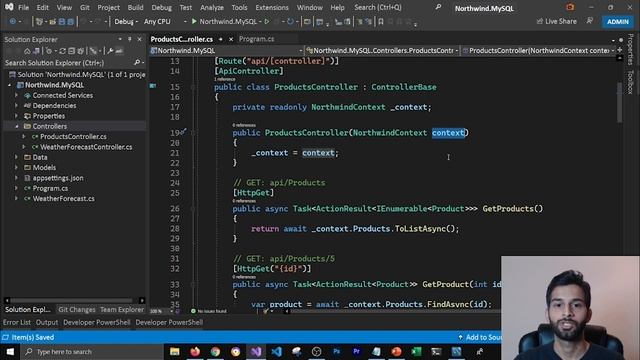Screen dimensions: 640x360
Task: Click the Solution Explorer horizontal scrollbar
Action: 71,300
